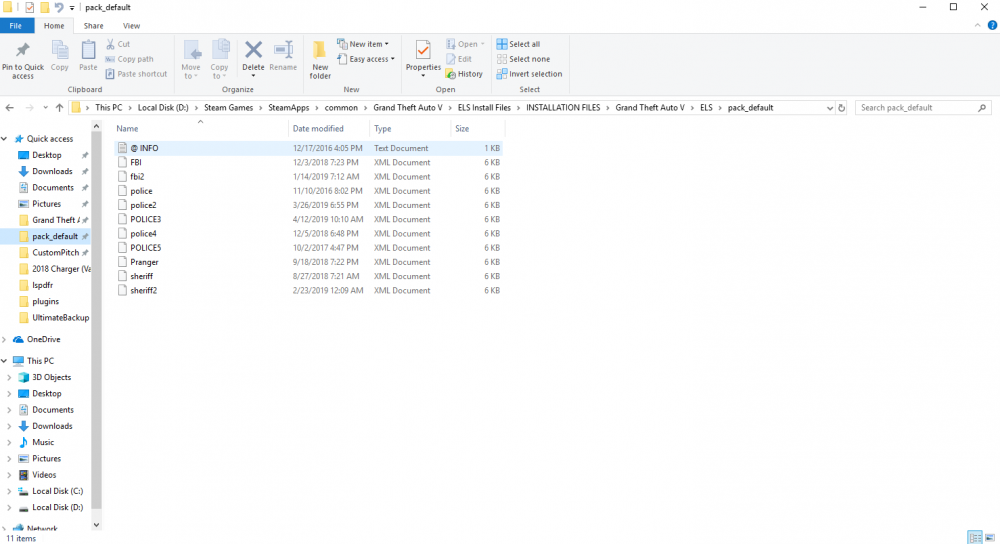This screenshot has height=544, width=1000.
Task: Click Paste shortcut in Clipboard group
Action: (136, 74)
